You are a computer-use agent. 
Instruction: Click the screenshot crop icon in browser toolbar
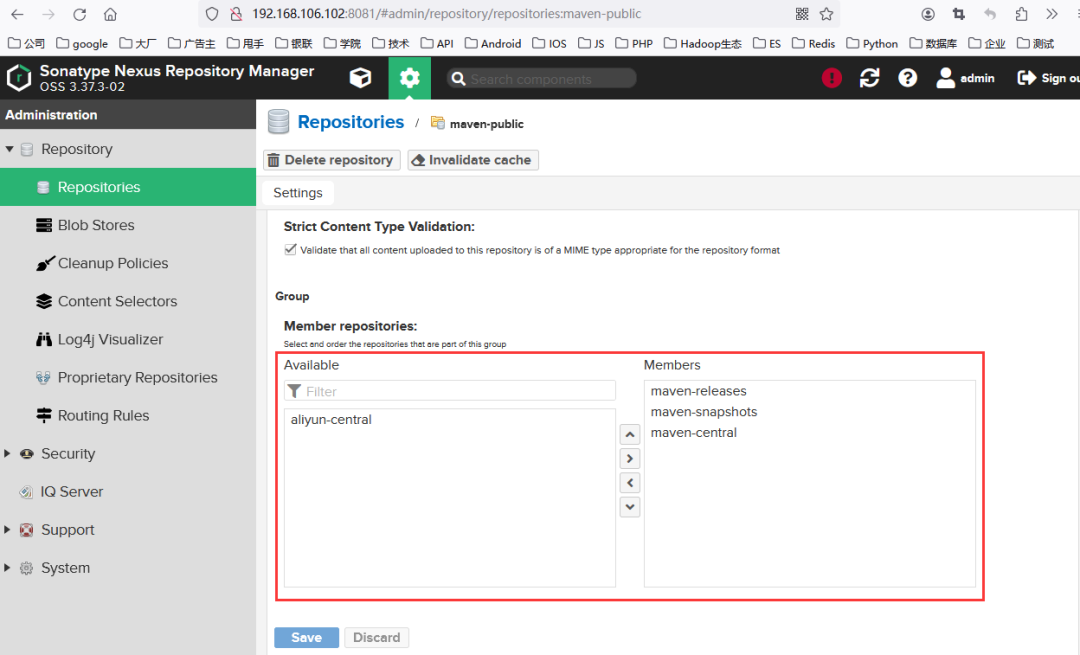click(959, 14)
